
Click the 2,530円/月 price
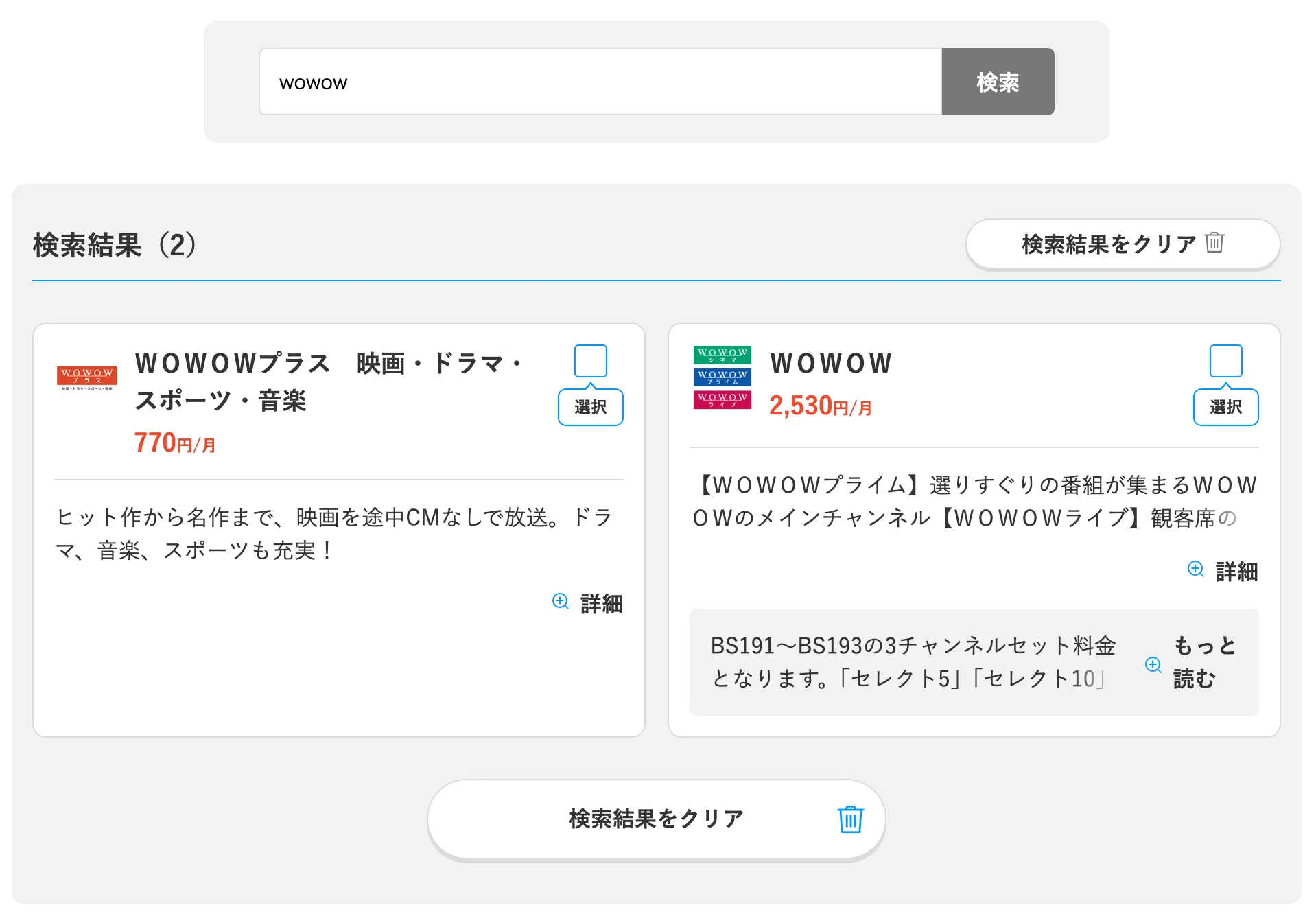click(821, 406)
